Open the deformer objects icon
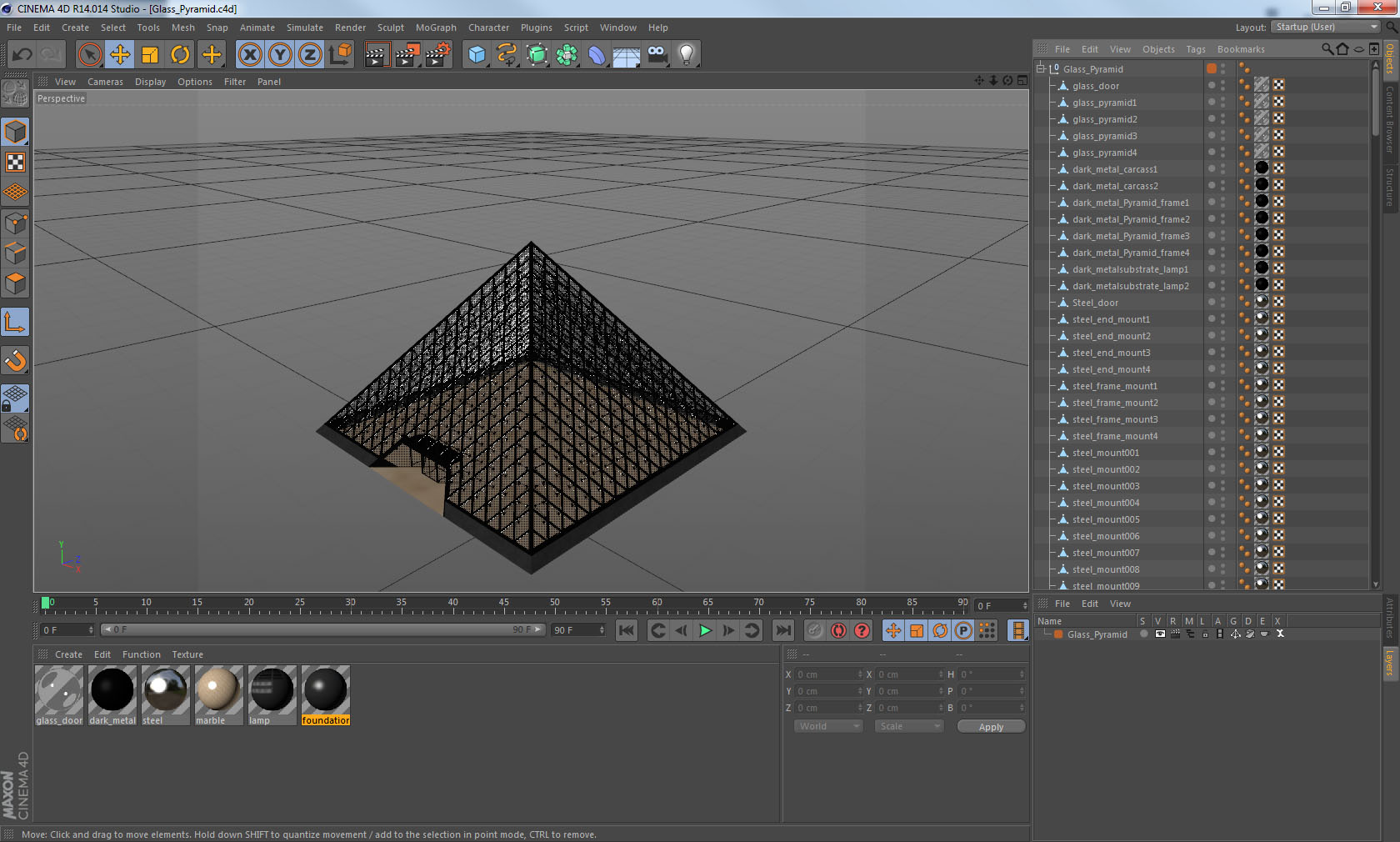This screenshot has height=842, width=1400. 597,55
